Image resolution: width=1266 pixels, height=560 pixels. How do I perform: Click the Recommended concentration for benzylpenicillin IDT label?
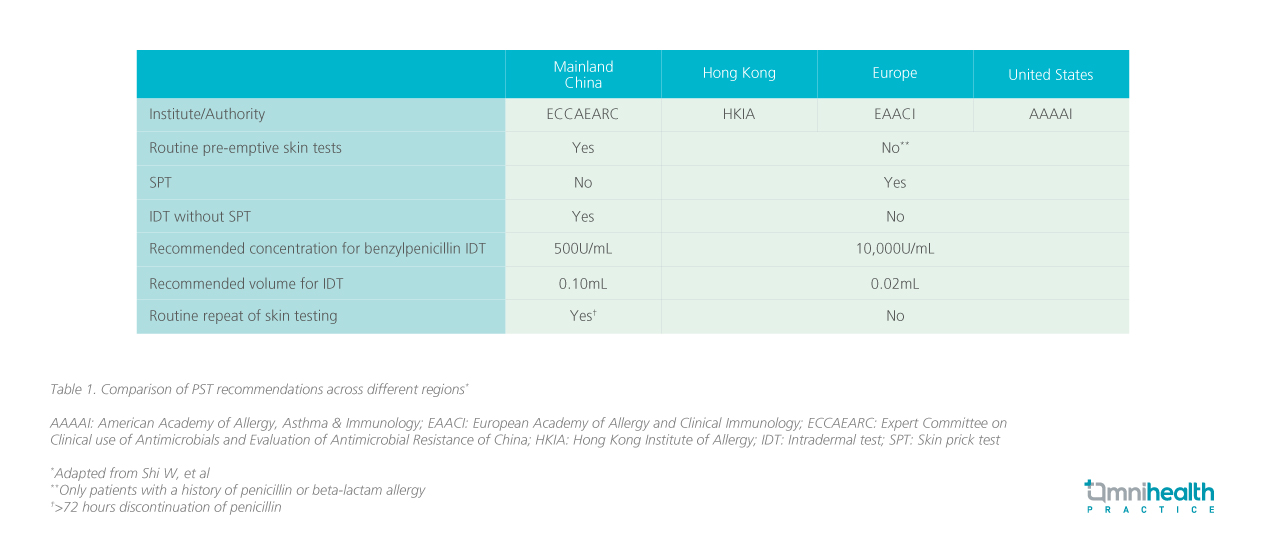click(x=317, y=249)
